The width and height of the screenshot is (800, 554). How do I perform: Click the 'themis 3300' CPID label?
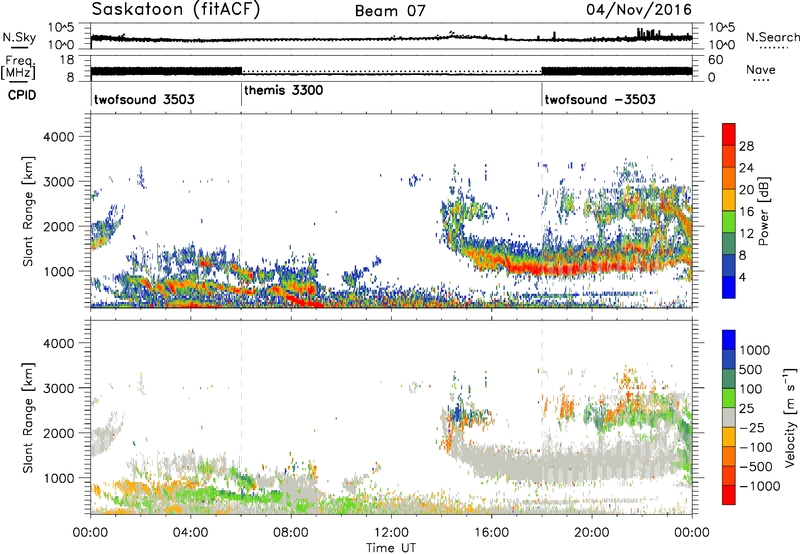point(284,90)
